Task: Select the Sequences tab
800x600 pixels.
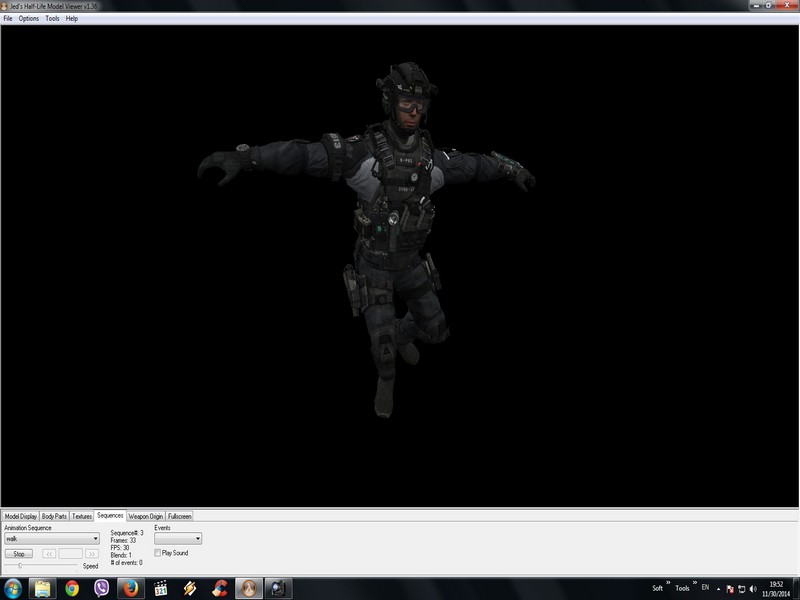Action: (110, 515)
